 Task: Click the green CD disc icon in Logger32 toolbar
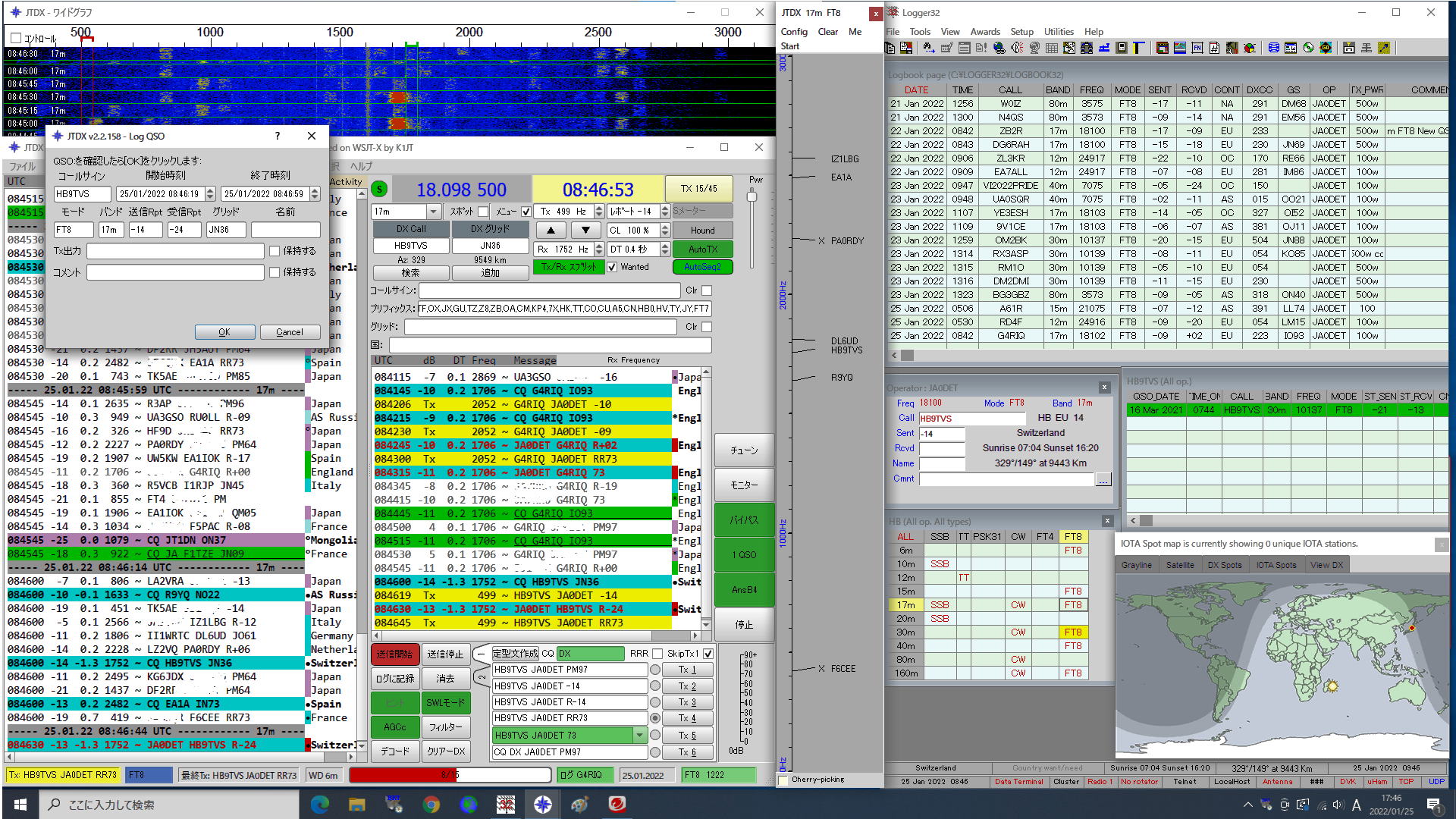1308,48
